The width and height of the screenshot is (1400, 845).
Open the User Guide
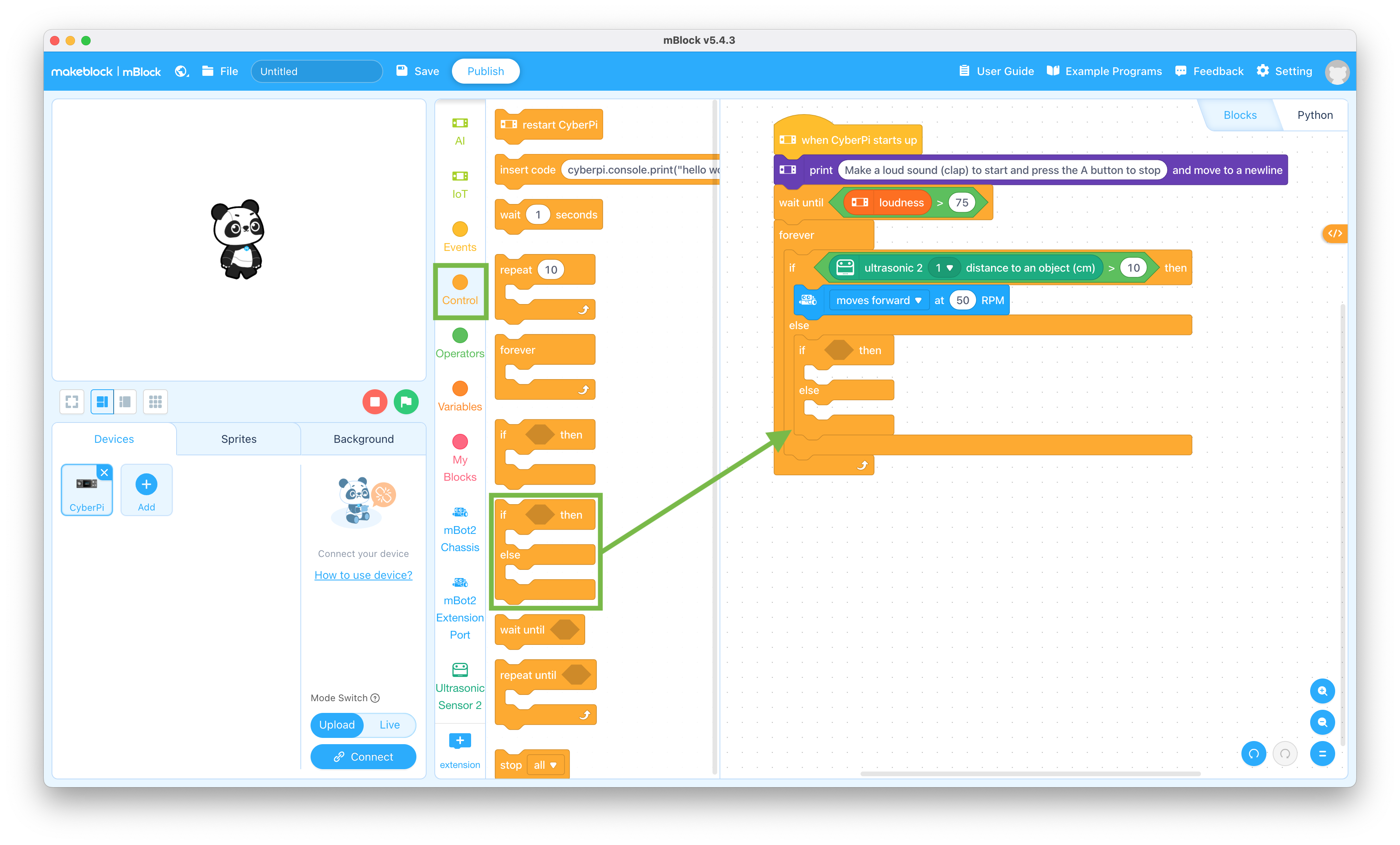(x=996, y=71)
